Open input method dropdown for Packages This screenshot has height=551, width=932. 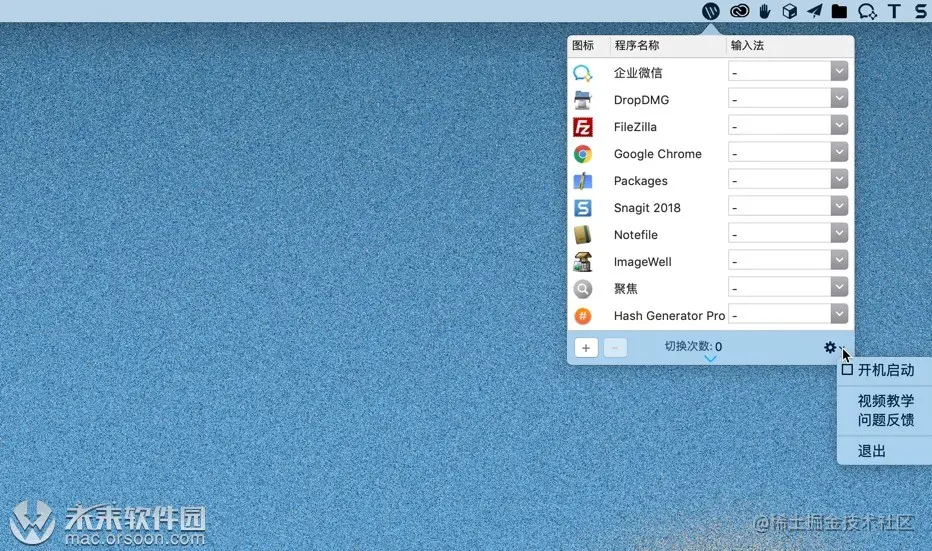839,179
